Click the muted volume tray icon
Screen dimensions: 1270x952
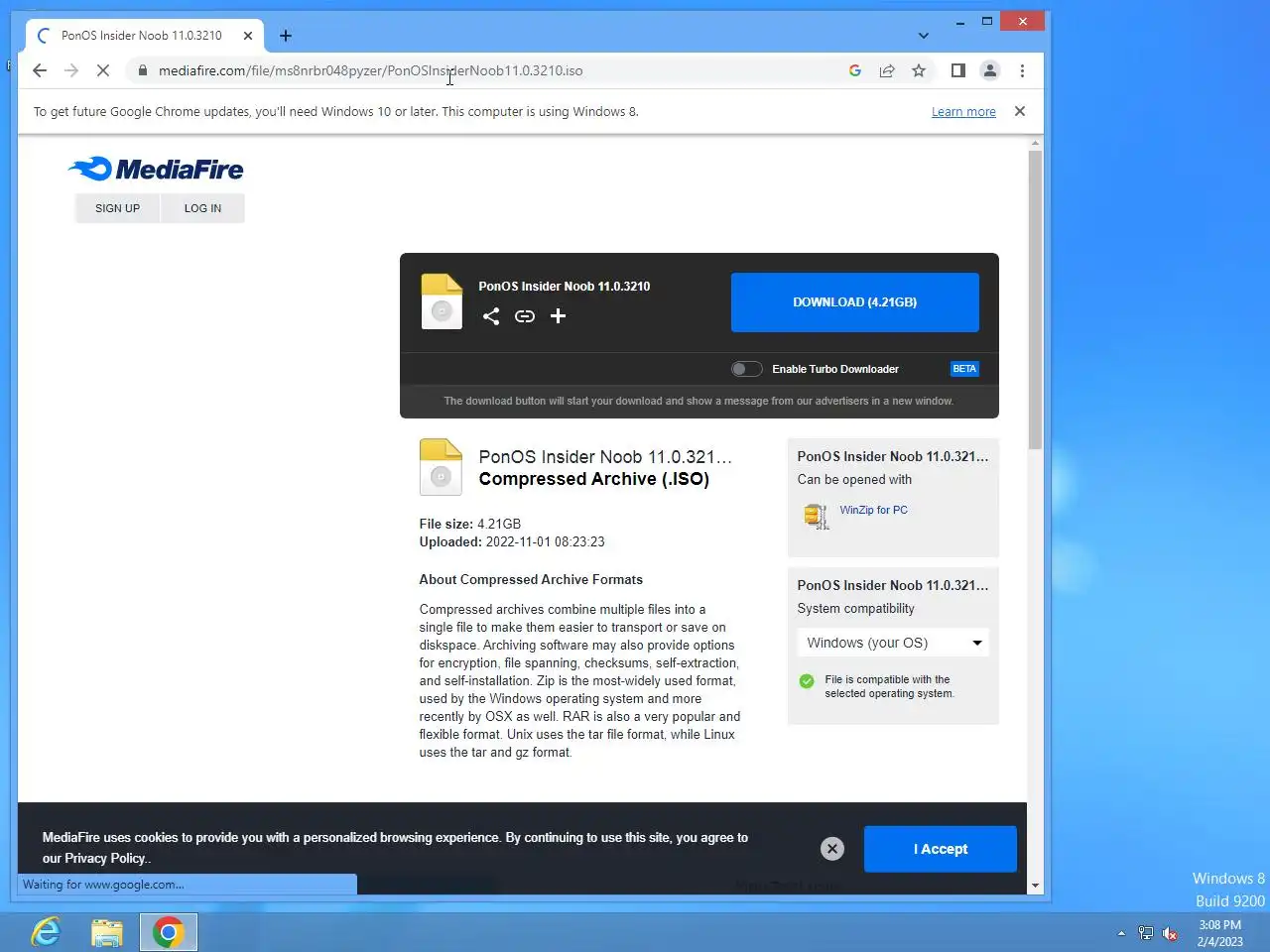pos(1171,933)
